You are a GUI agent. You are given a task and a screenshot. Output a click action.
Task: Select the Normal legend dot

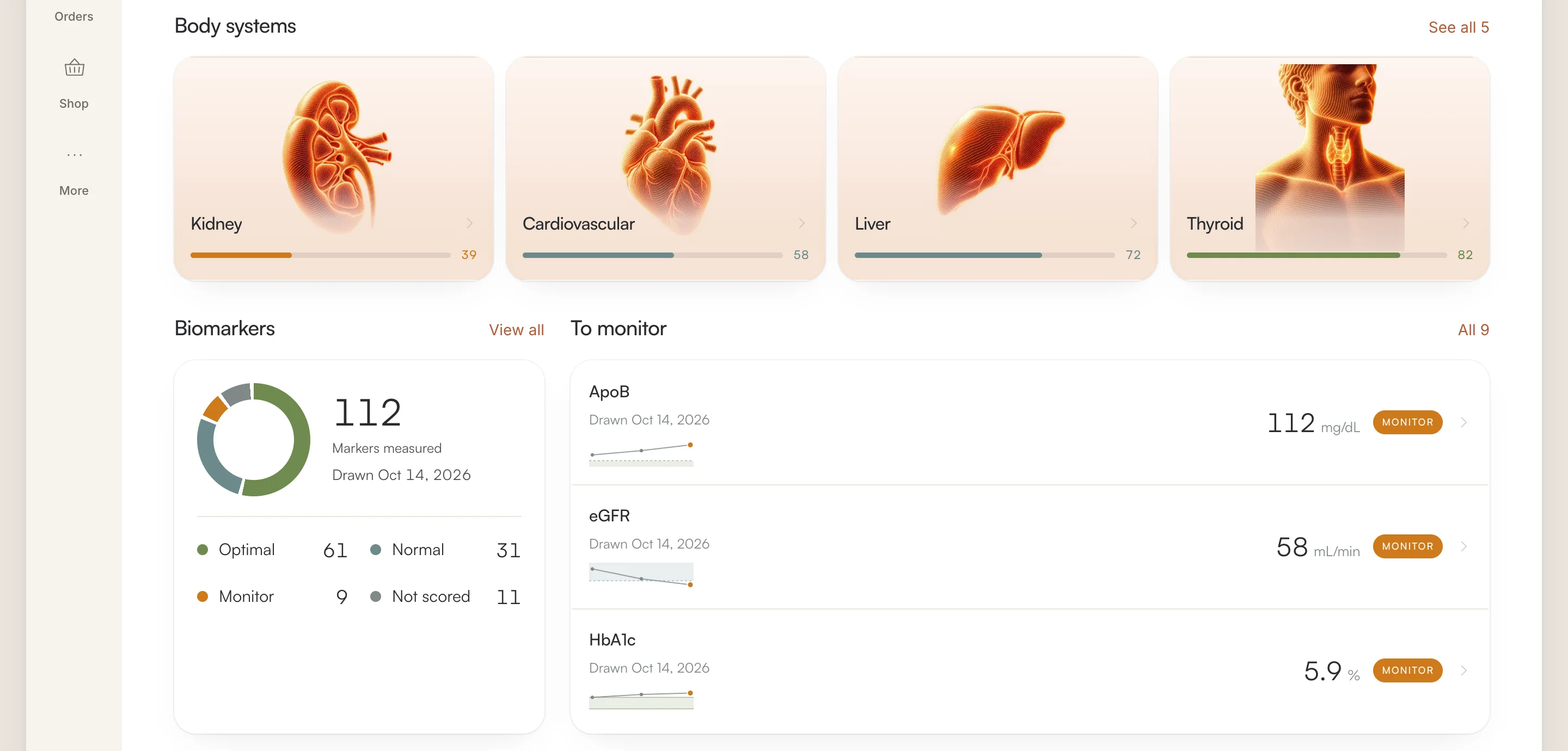click(376, 550)
